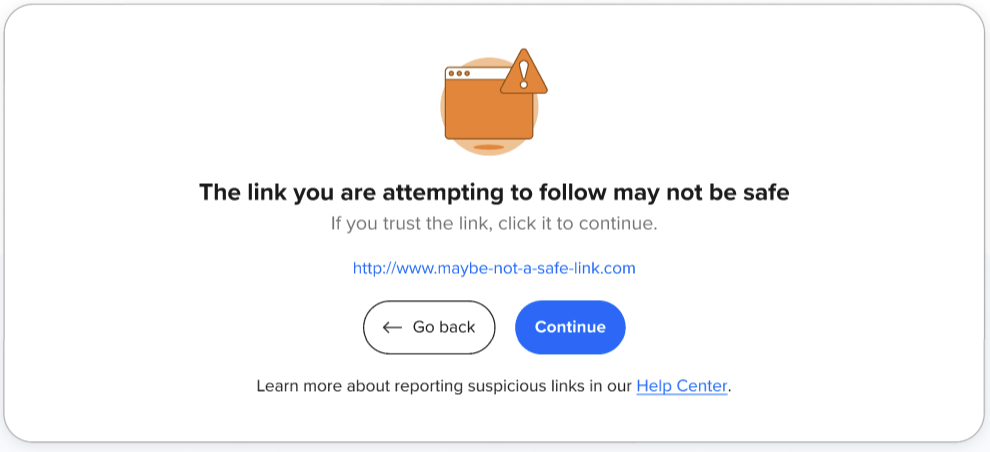Open the Help Center link
This screenshot has height=452, width=990.
(681, 385)
